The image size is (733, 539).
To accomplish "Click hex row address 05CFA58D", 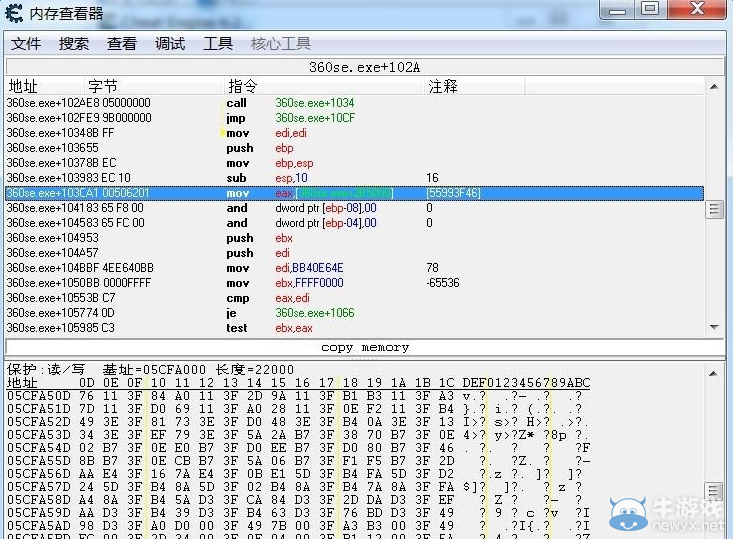I will click(39, 500).
